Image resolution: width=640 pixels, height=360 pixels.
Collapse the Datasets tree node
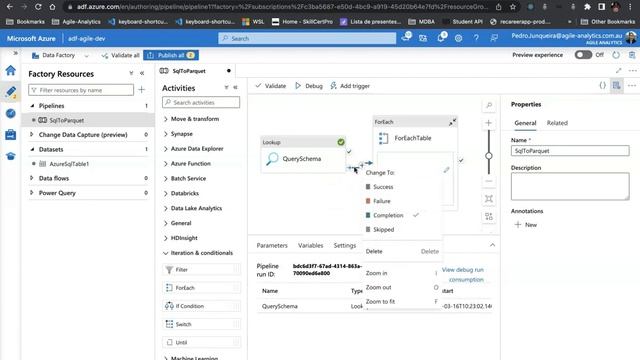coord(32,149)
